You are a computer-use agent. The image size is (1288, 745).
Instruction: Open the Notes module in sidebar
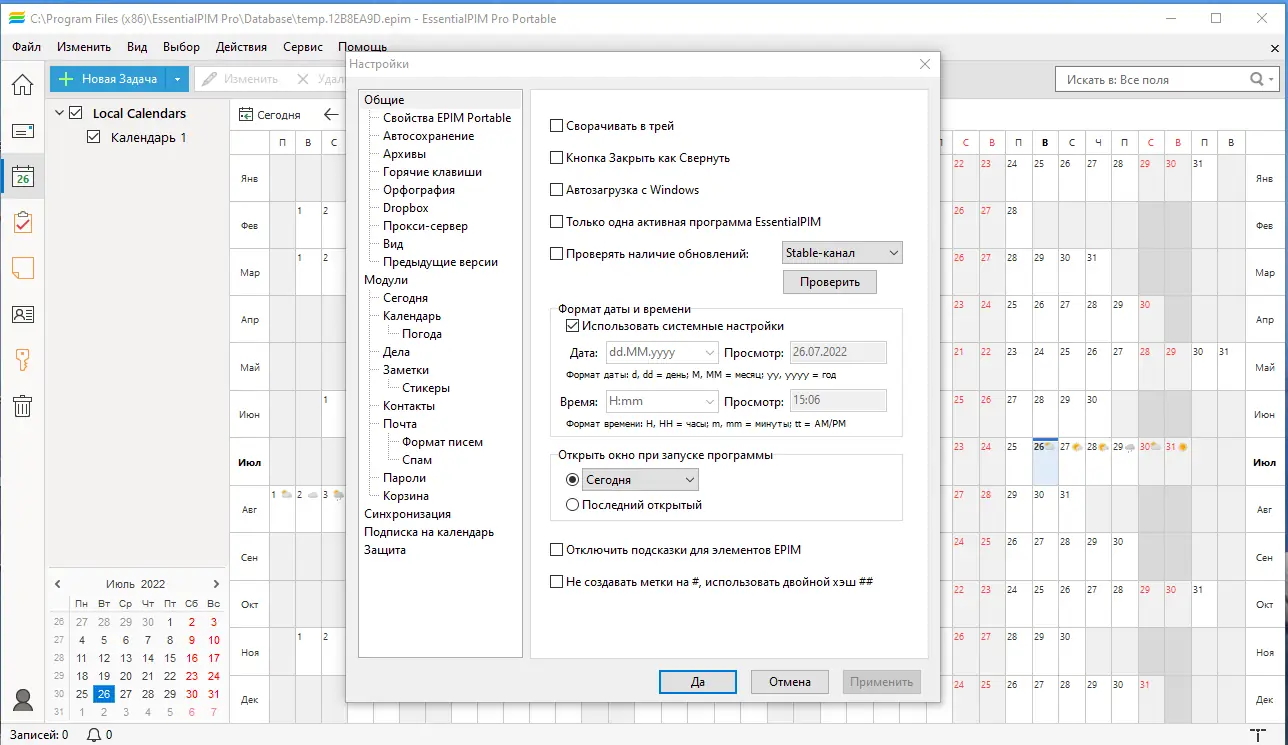tap(22, 268)
